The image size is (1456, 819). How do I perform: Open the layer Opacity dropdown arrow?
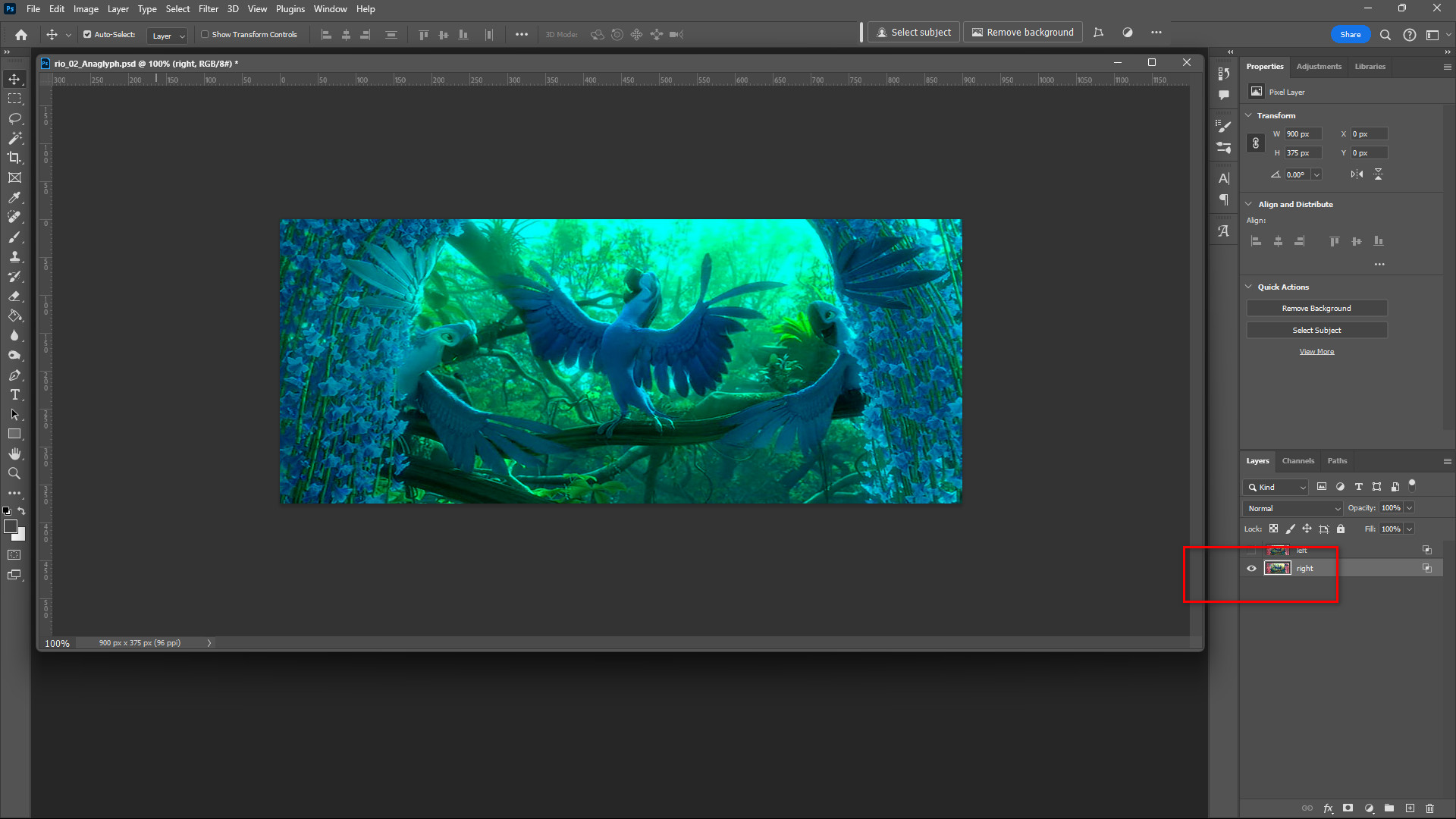[1410, 508]
